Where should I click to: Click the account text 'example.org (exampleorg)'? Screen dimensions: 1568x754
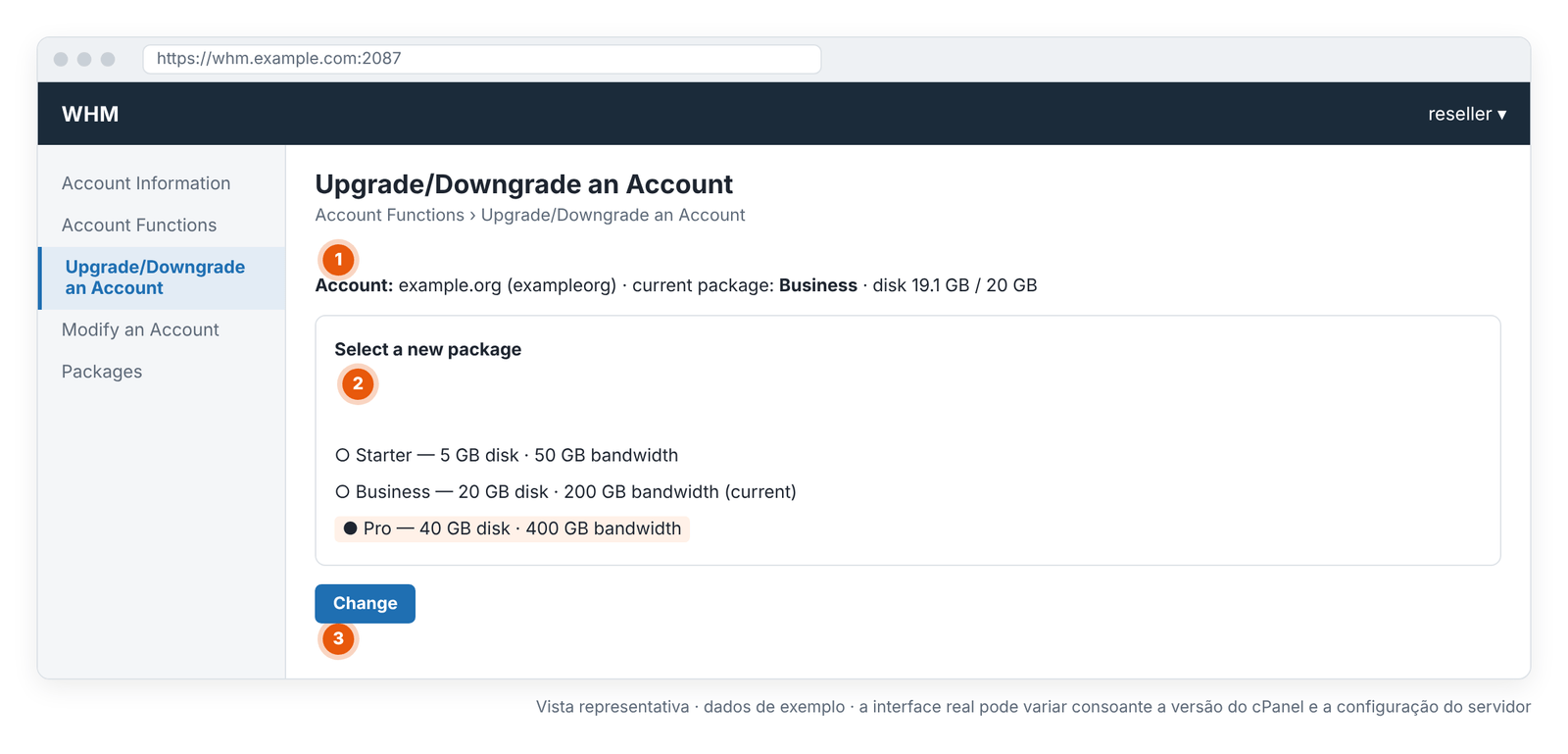tap(507, 285)
